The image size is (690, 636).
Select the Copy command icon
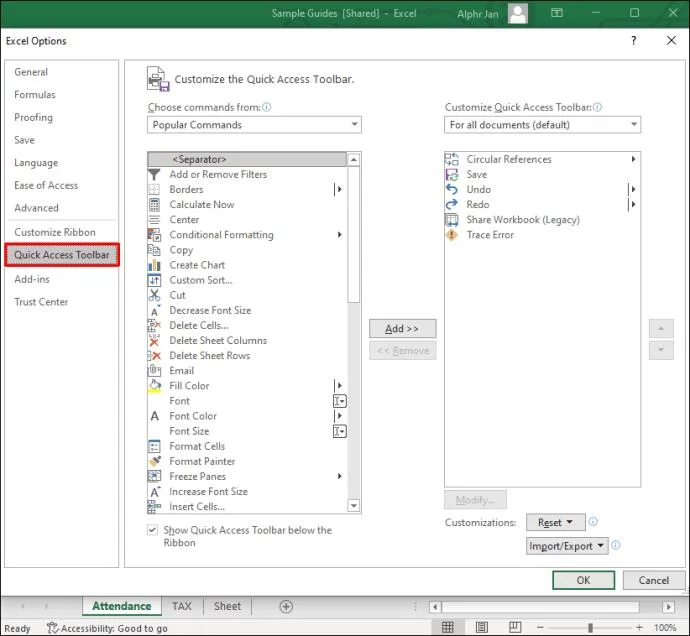click(x=154, y=250)
